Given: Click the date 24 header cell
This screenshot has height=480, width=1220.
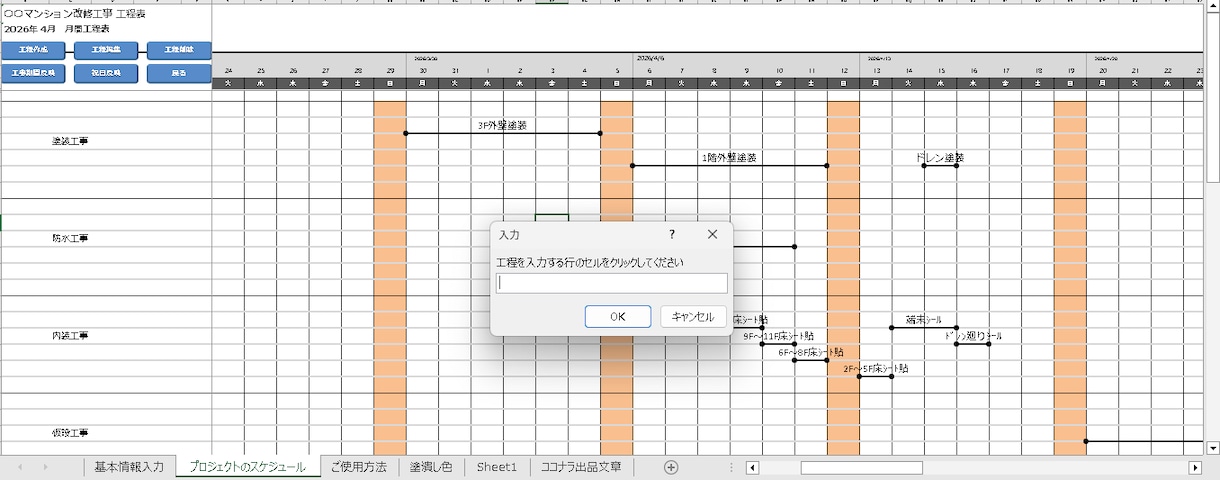Looking at the screenshot, I should point(228,71).
